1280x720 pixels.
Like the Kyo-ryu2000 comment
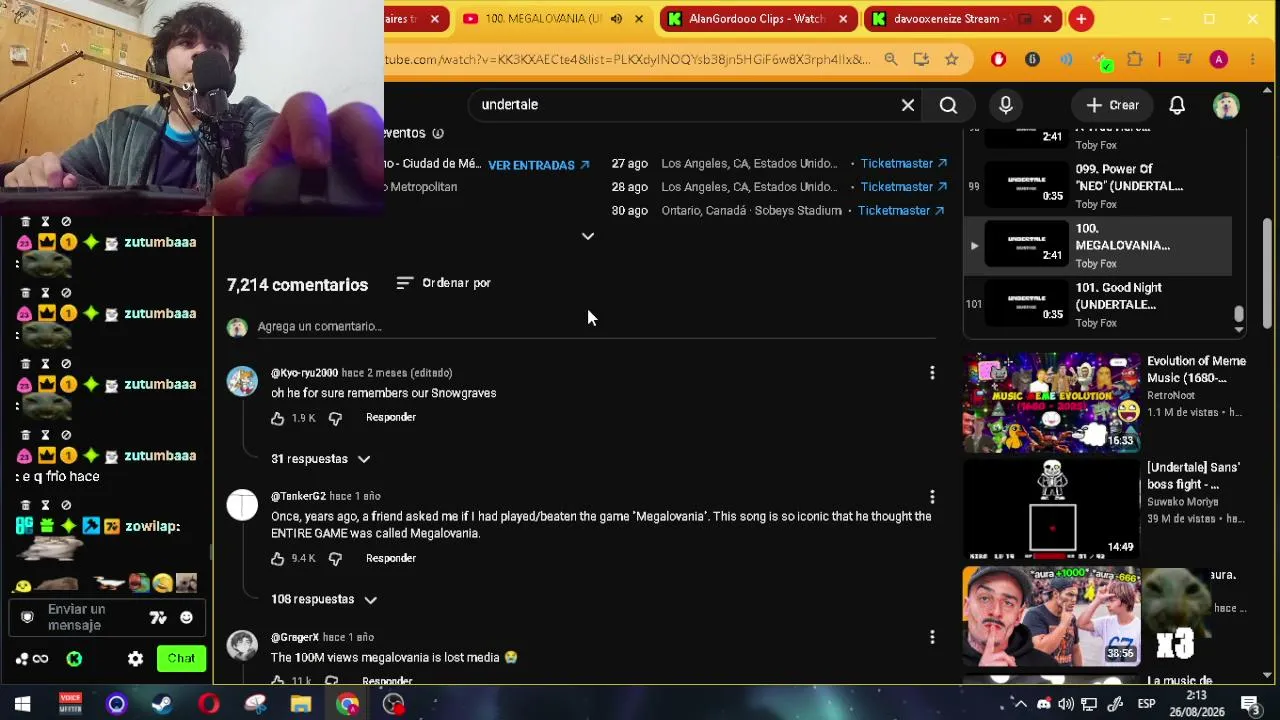tap(278, 418)
